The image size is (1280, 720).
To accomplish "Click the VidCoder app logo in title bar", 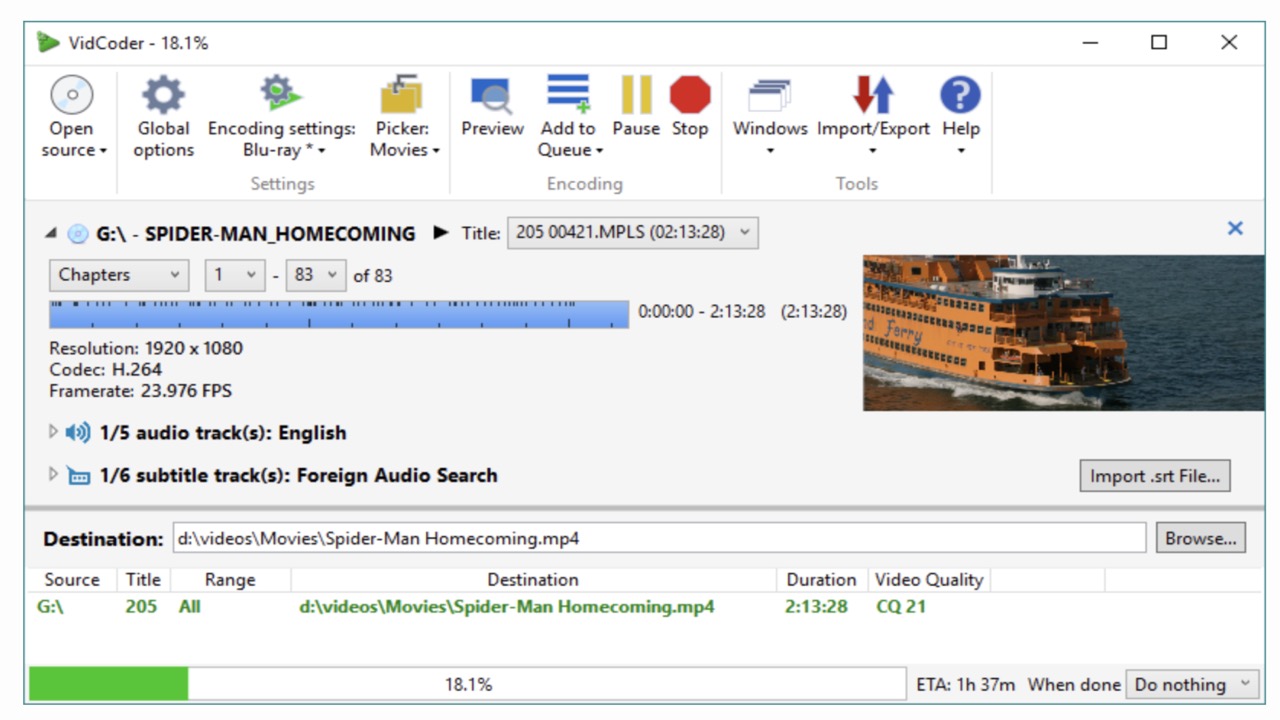I will (48, 42).
